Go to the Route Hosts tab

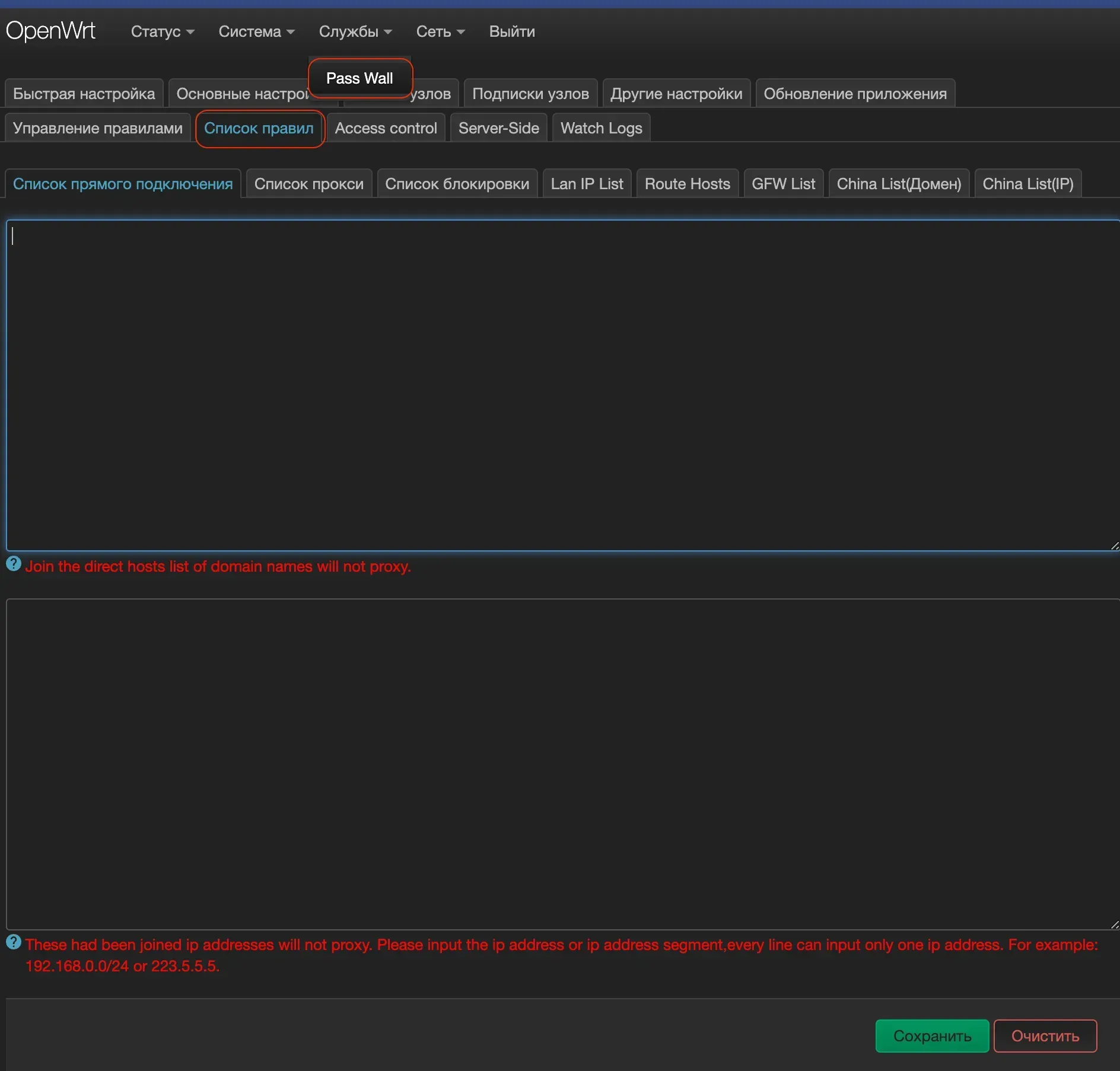point(688,184)
